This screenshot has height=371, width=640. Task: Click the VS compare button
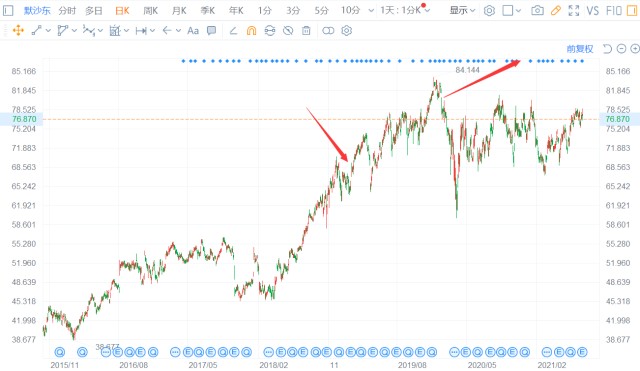click(593, 11)
